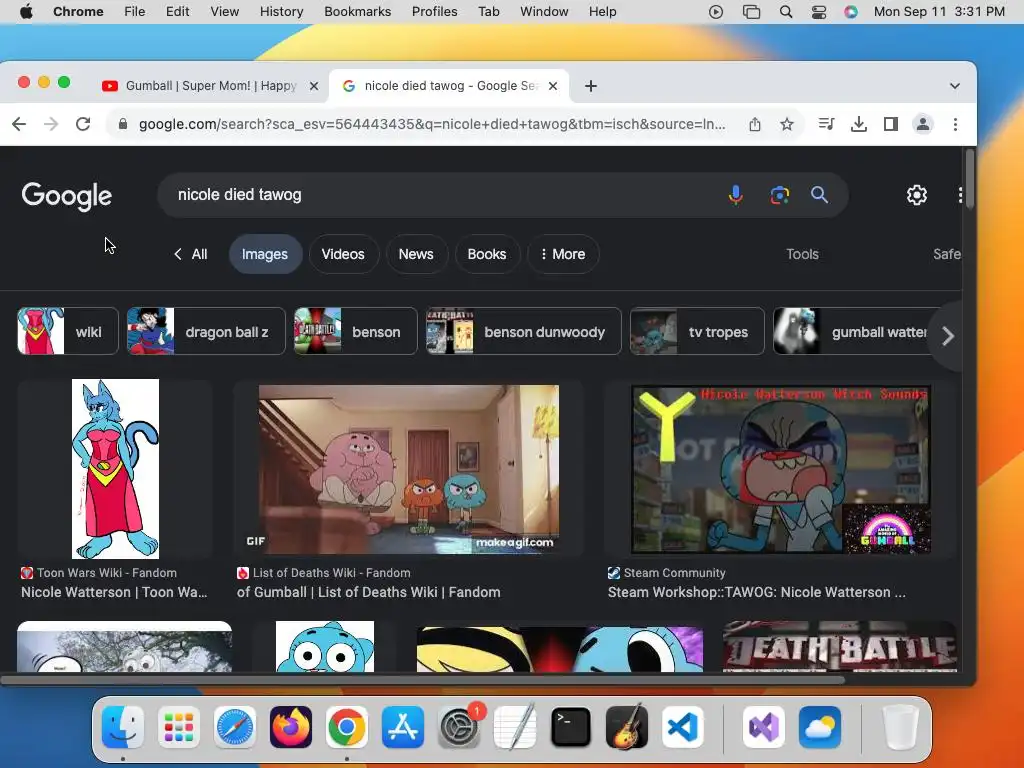
Task: Click the nicole died tawog search field
Action: click(x=444, y=195)
